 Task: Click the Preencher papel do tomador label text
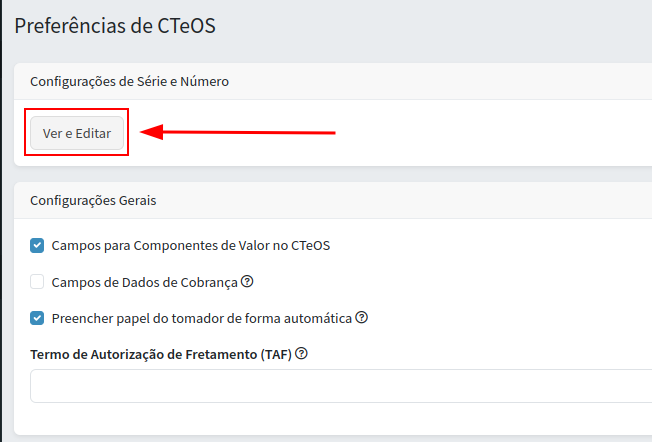tap(201, 318)
